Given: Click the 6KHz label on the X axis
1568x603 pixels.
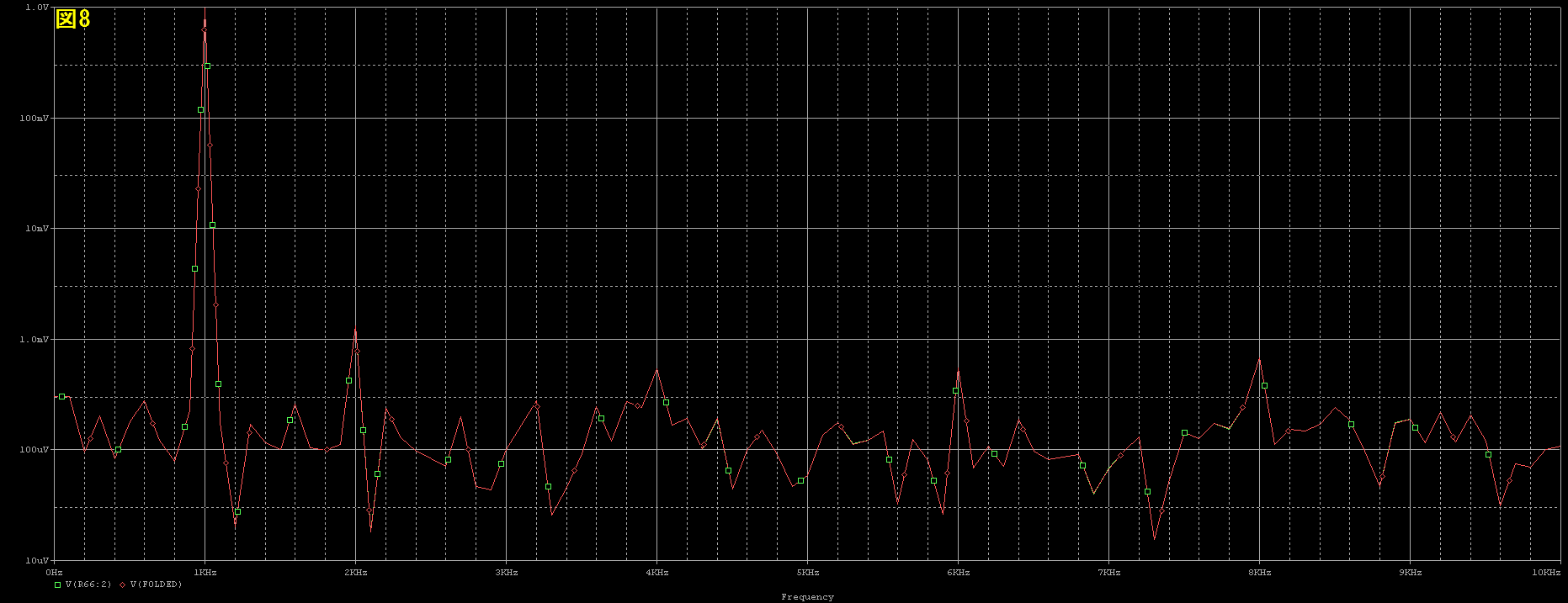Looking at the screenshot, I should [x=959, y=573].
